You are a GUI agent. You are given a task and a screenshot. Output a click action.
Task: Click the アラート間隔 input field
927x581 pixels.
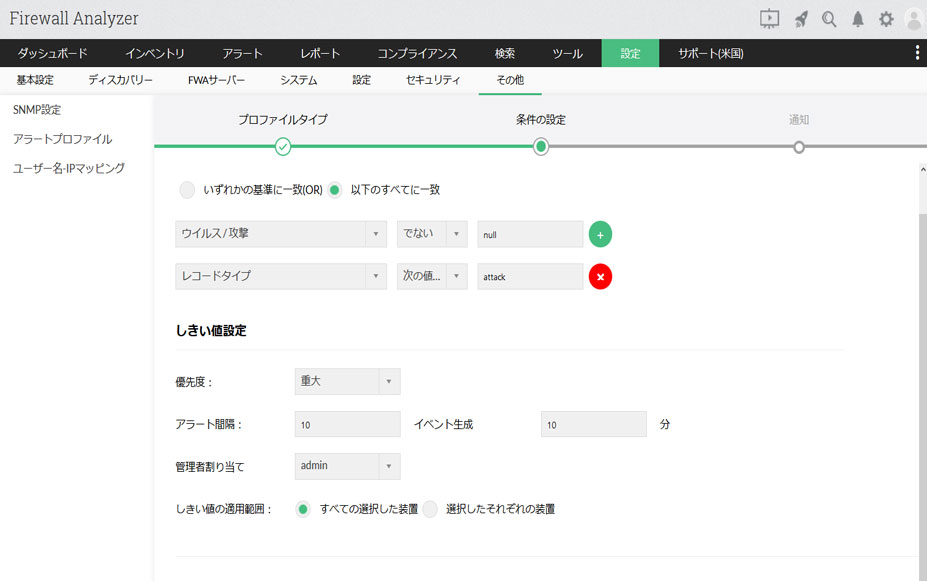pos(347,424)
